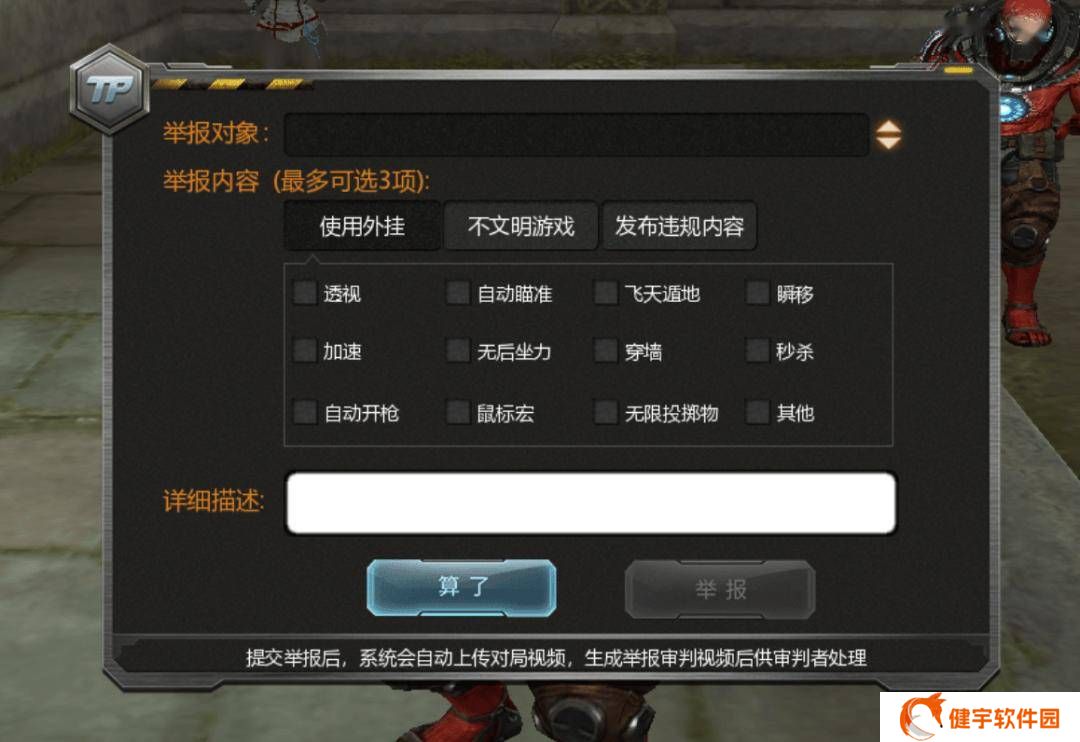Image resolution: width=1080 pixels, height=742 pixels.
Task: Click the 健宇软件园 watermark logo
Action: [979, 717]
